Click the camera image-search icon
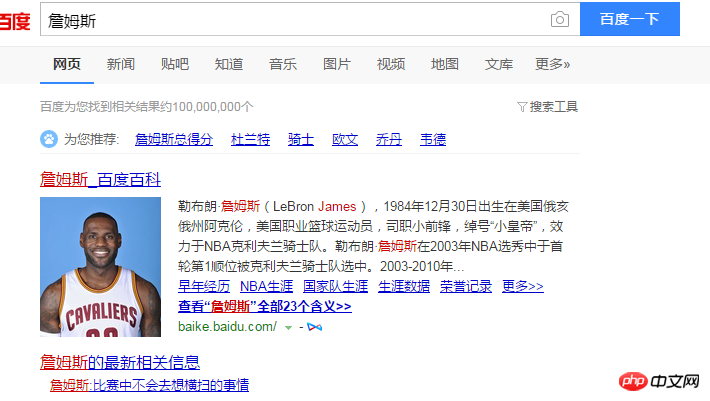The image size is (710, 401). point(560,19)
